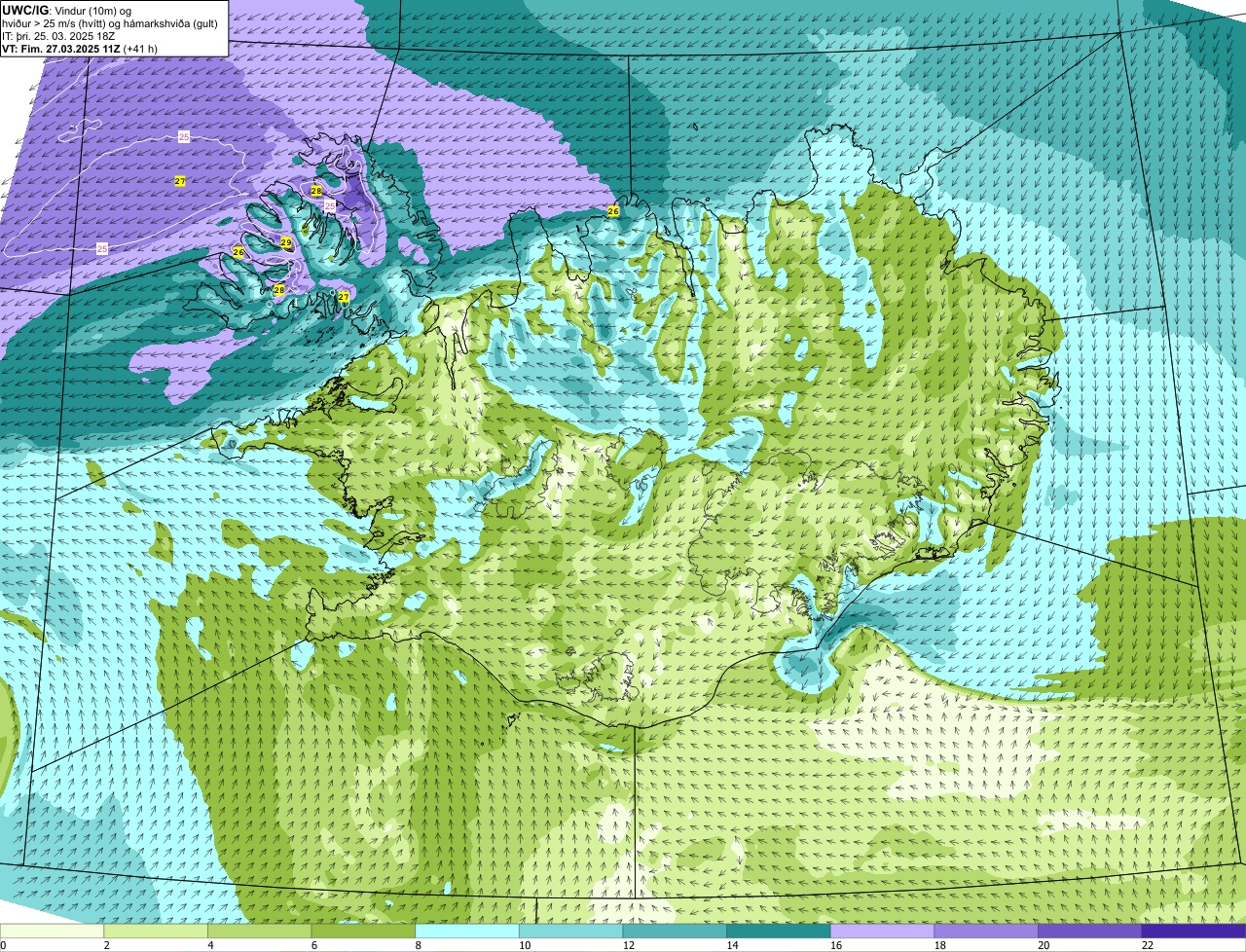The image size is (1246, 952).
Task: Select the 12–14 m/s teal legend swatch
Action: point(675,931)
